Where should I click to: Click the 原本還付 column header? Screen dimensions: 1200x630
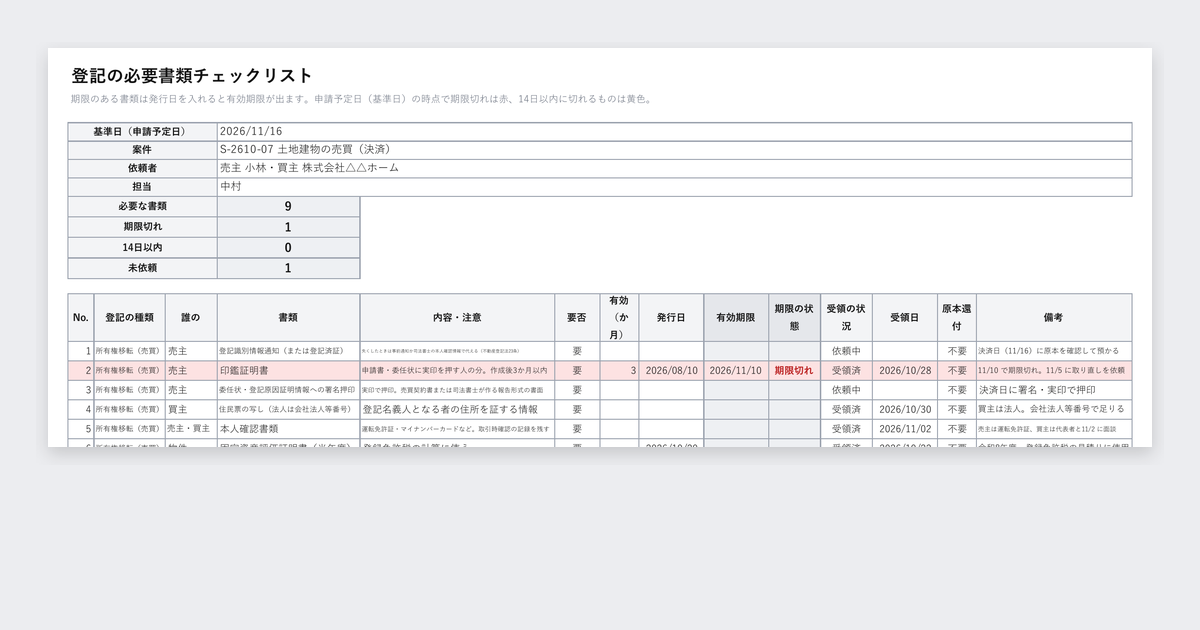tap(957, 317)
